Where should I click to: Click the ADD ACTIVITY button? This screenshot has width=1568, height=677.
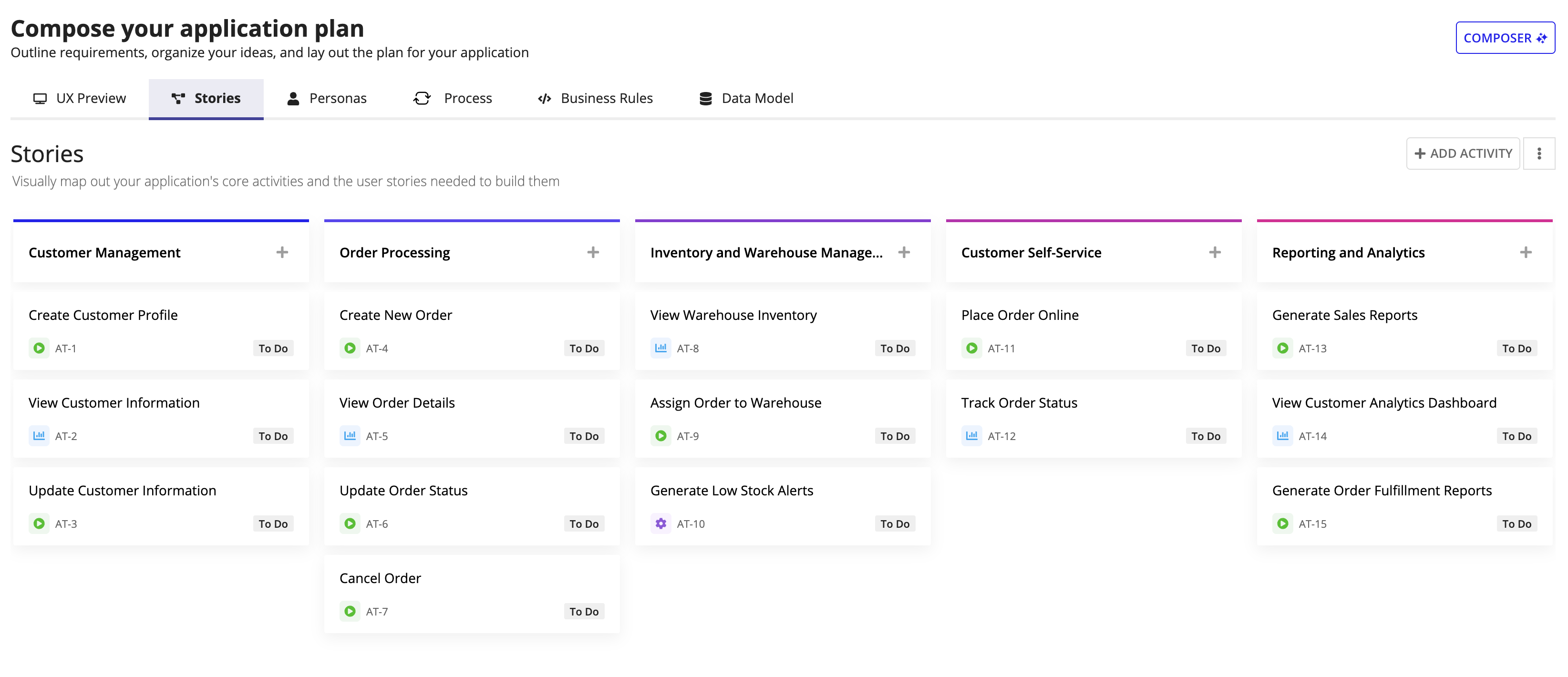coord(1463,154)
